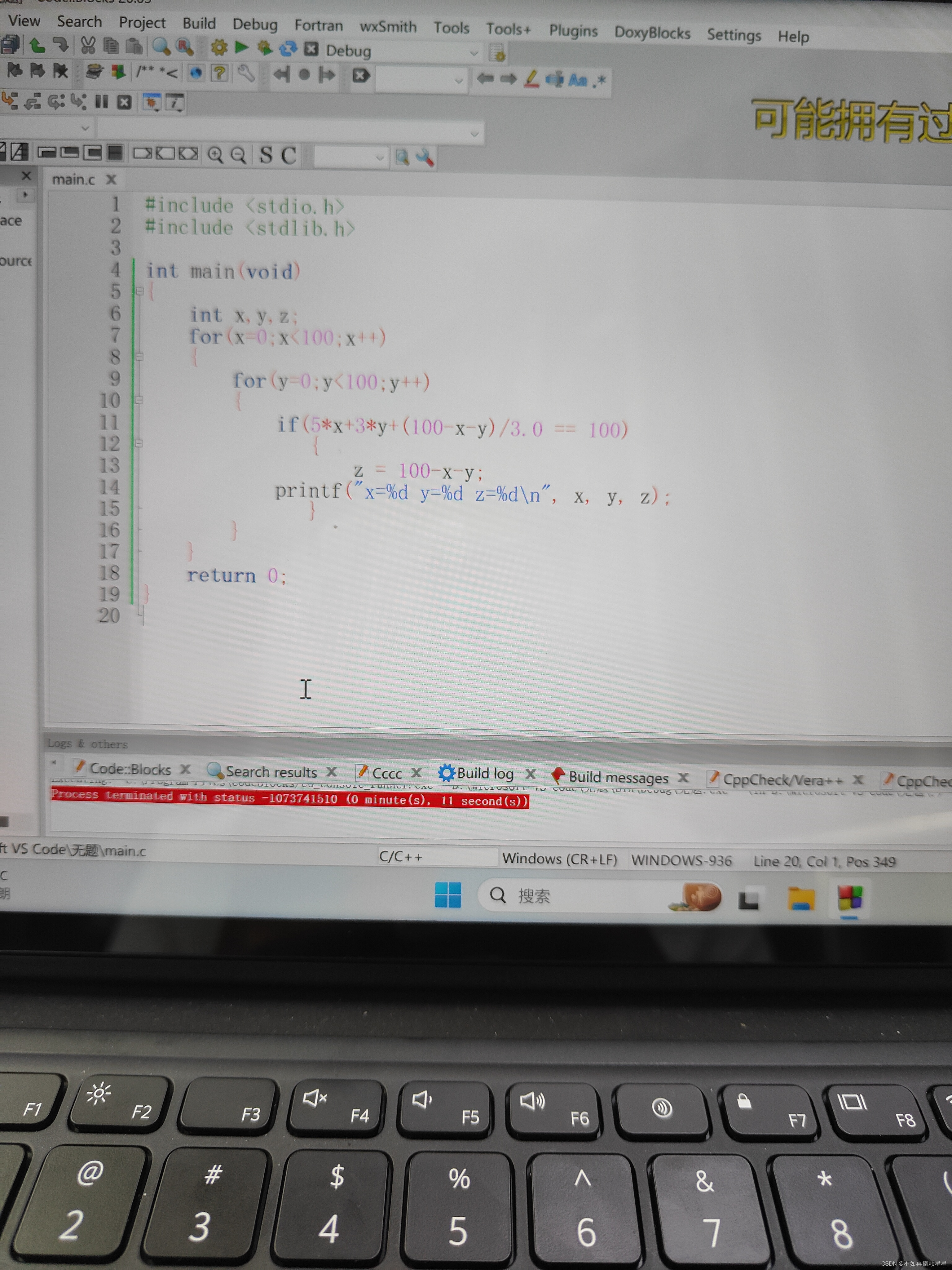Click the Find magnifier icon

click(161, 47)
